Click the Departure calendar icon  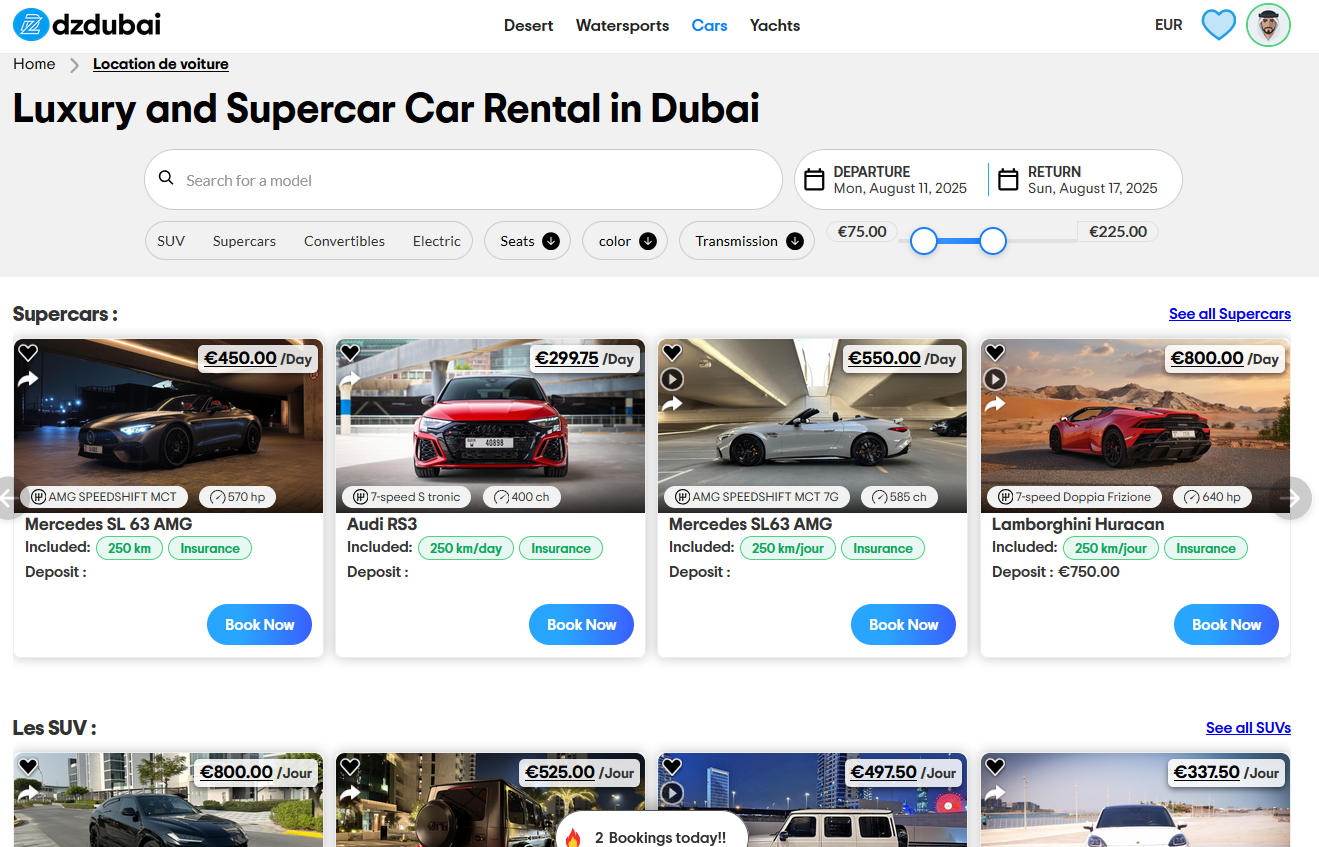pyautogui.click(x=815, y=180)
